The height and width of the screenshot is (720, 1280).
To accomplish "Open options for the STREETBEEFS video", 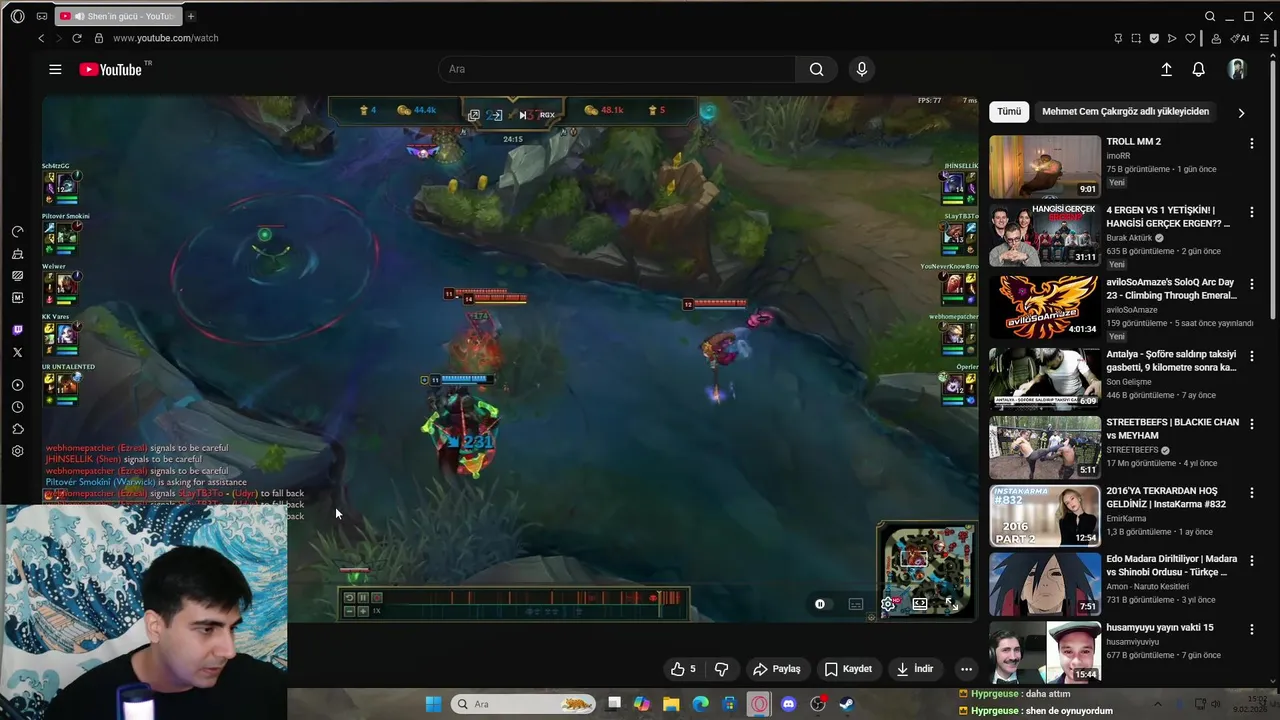I will click(1251, 424).
